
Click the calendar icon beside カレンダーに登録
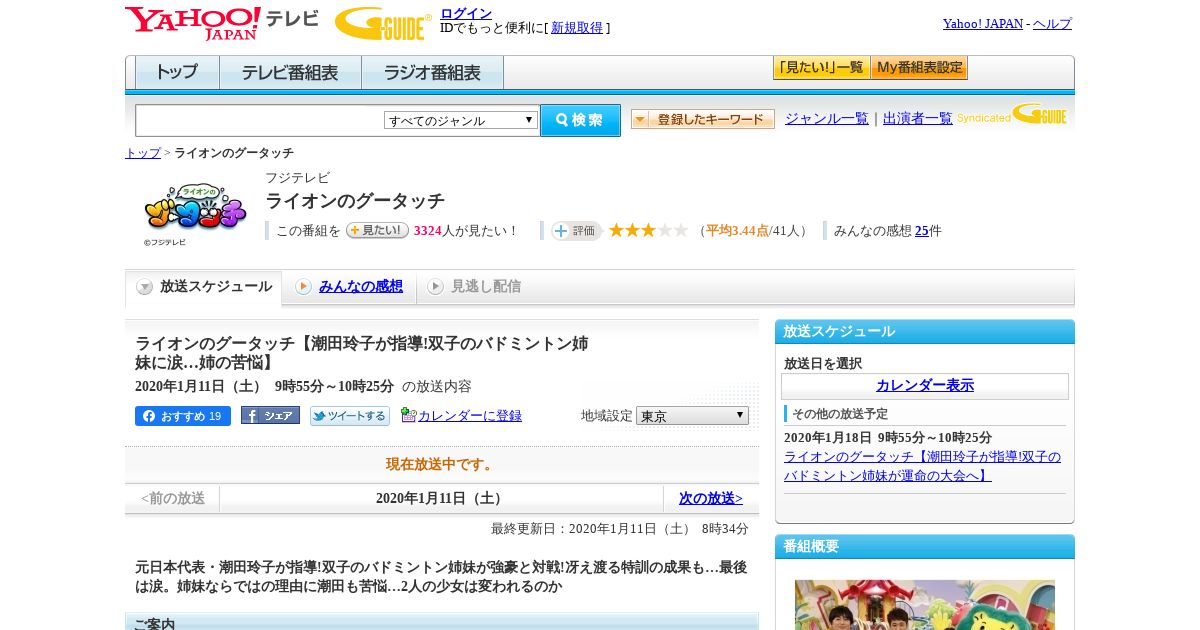click(x=408, y=415)
